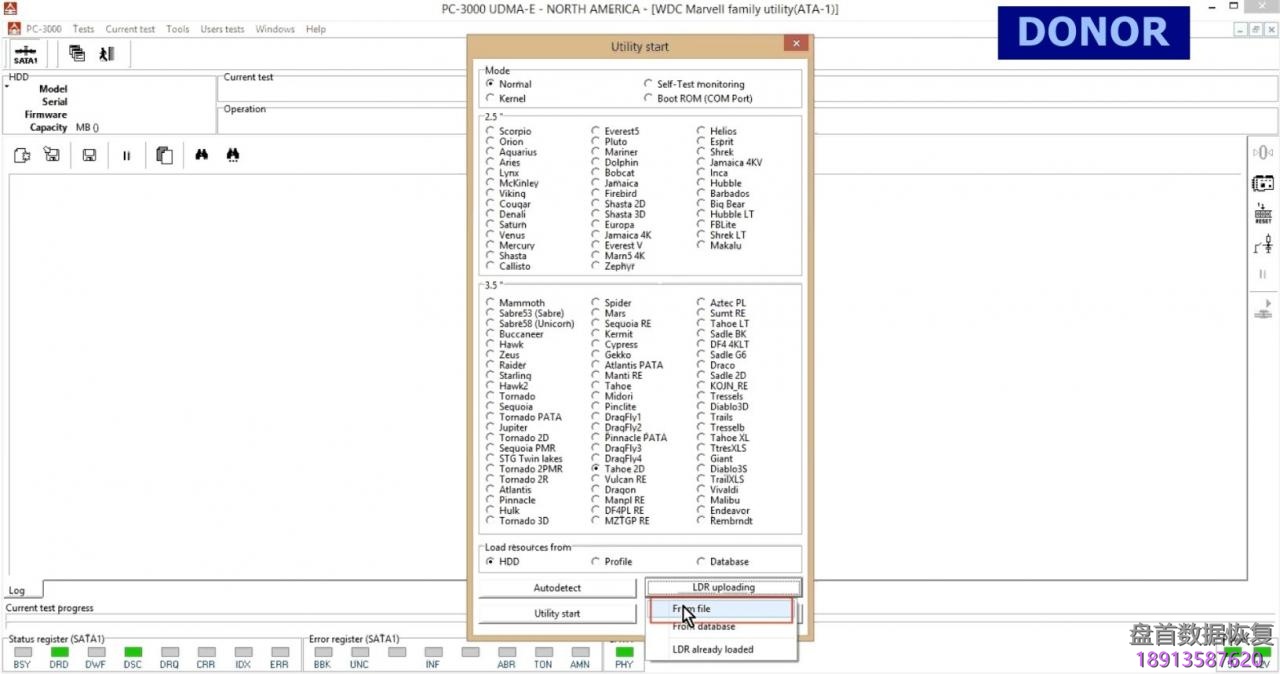Click the first binoculars search icon
The image size is (1280, 674).
[x=201, y=155]
